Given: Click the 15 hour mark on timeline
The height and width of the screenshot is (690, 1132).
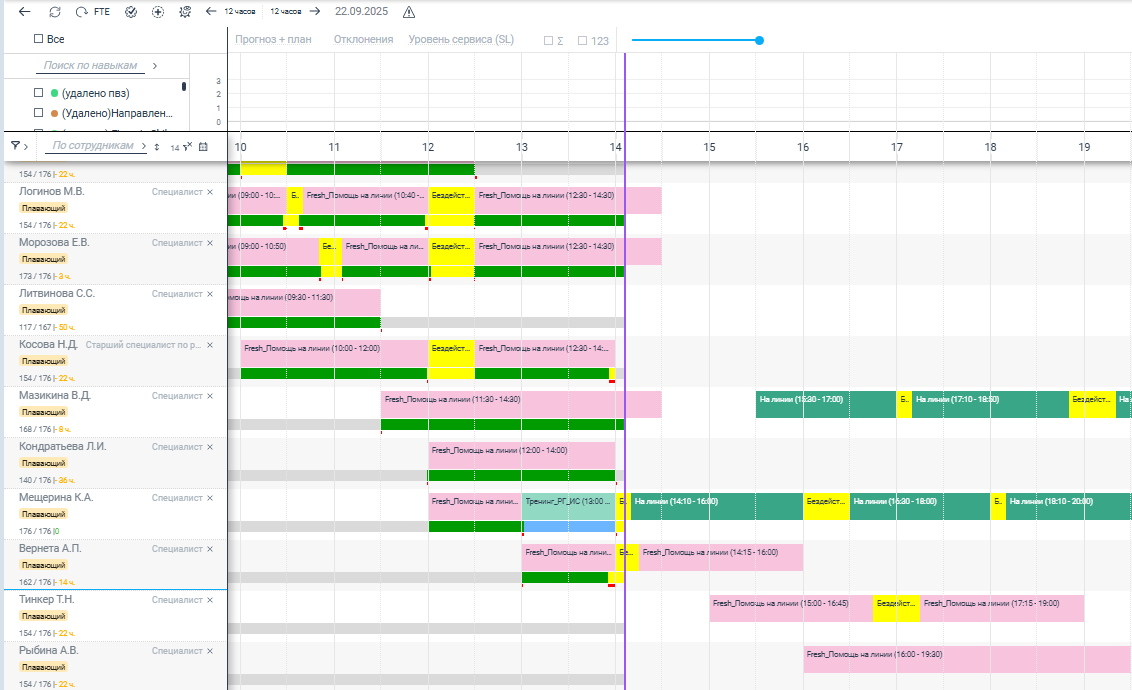Looking at the screenshot, I should click(x=710, y=147).
